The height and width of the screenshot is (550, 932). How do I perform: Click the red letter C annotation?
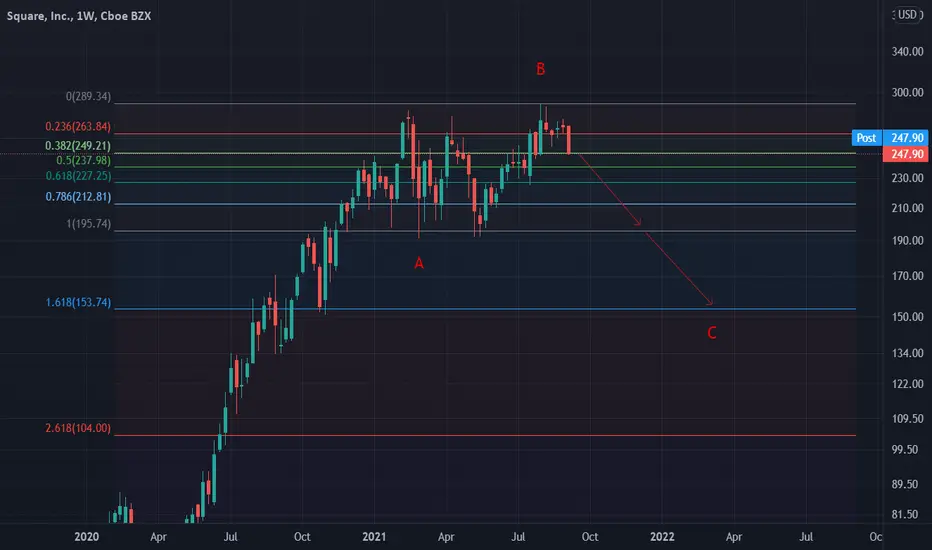[x=711, y=333]
